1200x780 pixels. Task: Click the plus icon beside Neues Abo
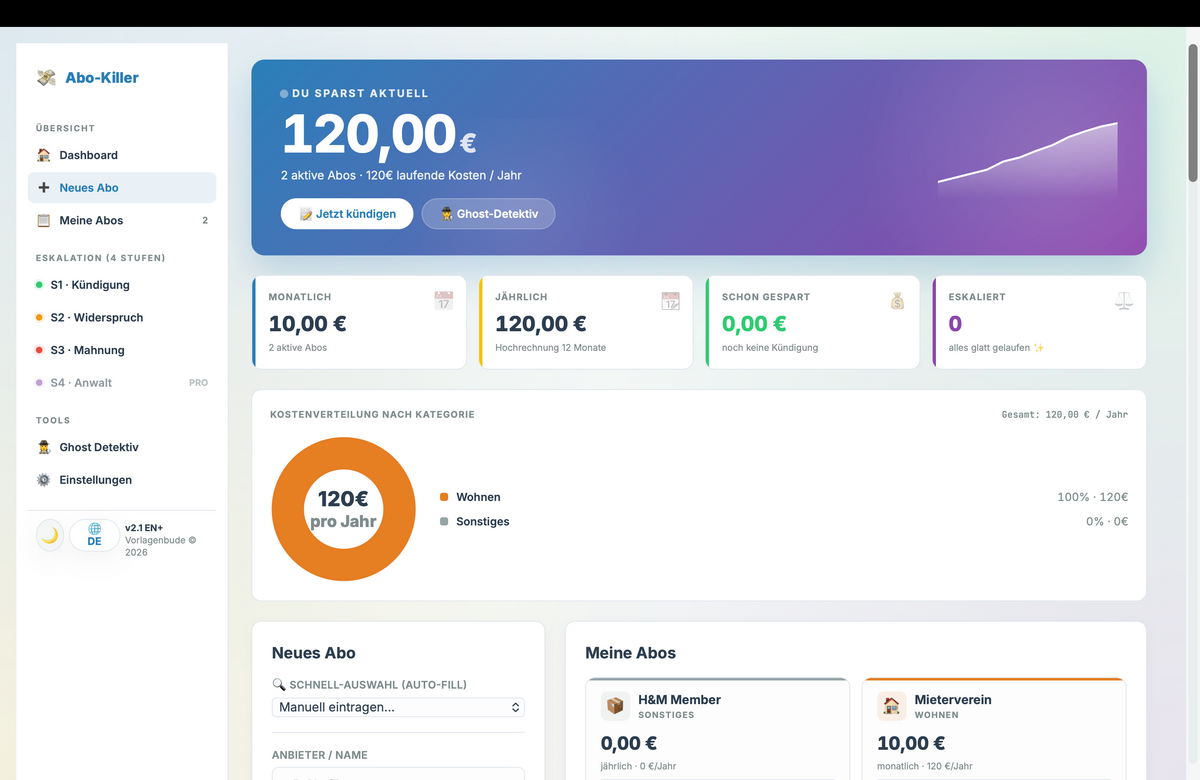[43, 188]
